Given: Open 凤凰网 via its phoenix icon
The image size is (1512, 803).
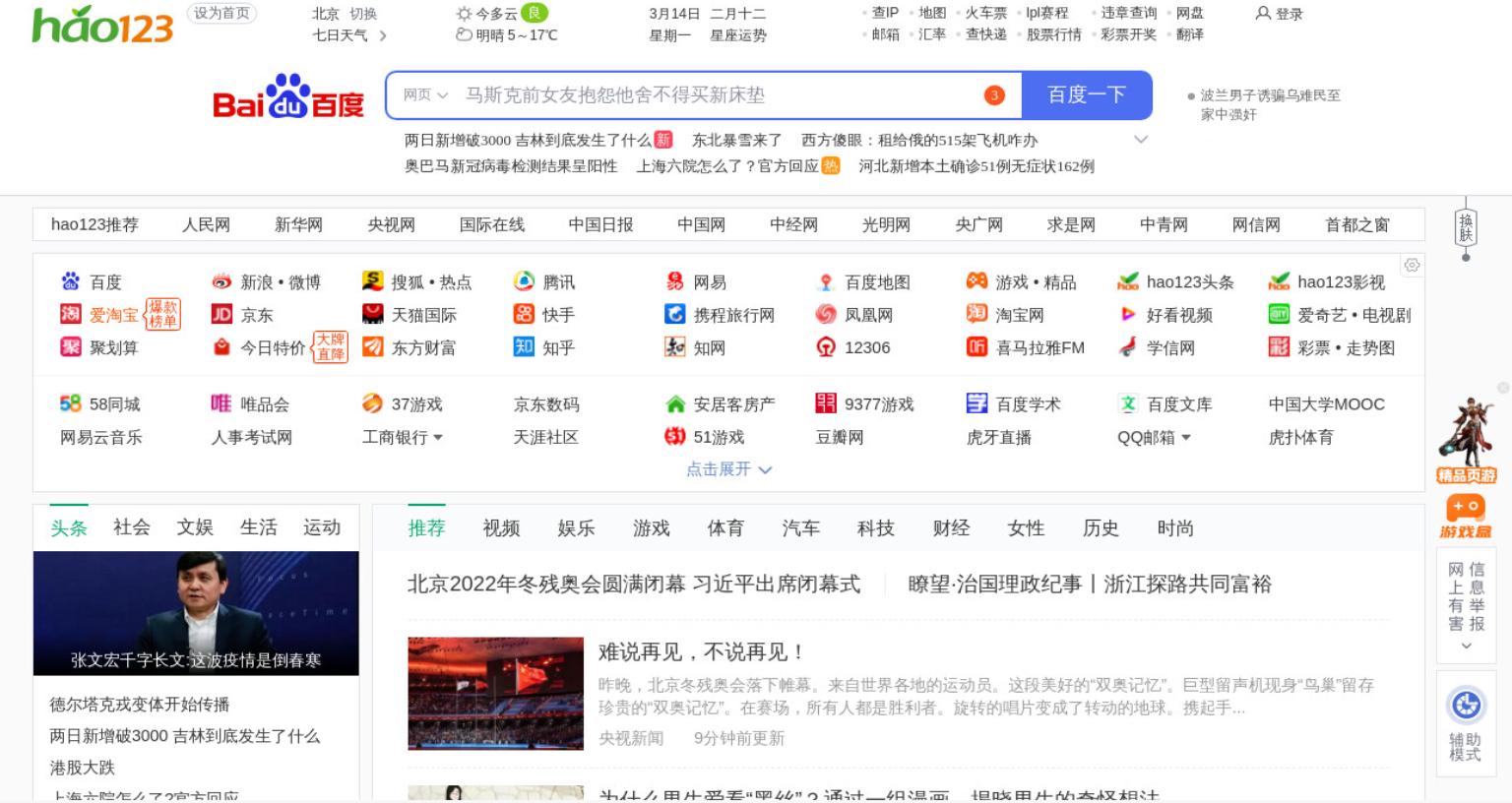Looking at the screenshot, I should [826, 314].
